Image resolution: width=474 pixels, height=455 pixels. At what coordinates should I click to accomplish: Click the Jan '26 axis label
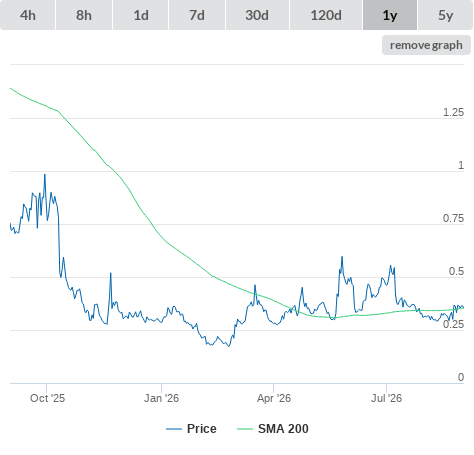[x=161, y=398]
